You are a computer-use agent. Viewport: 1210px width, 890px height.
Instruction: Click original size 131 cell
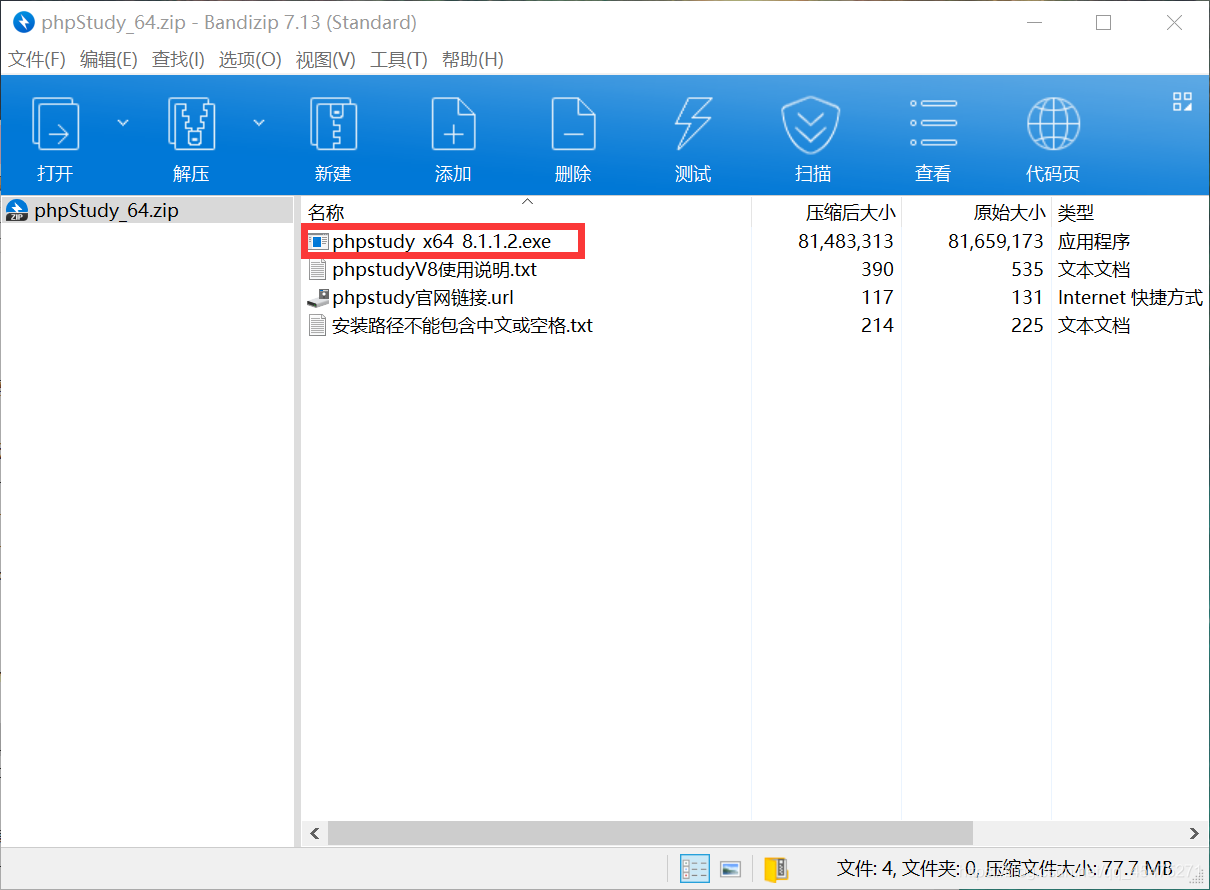1027,297
